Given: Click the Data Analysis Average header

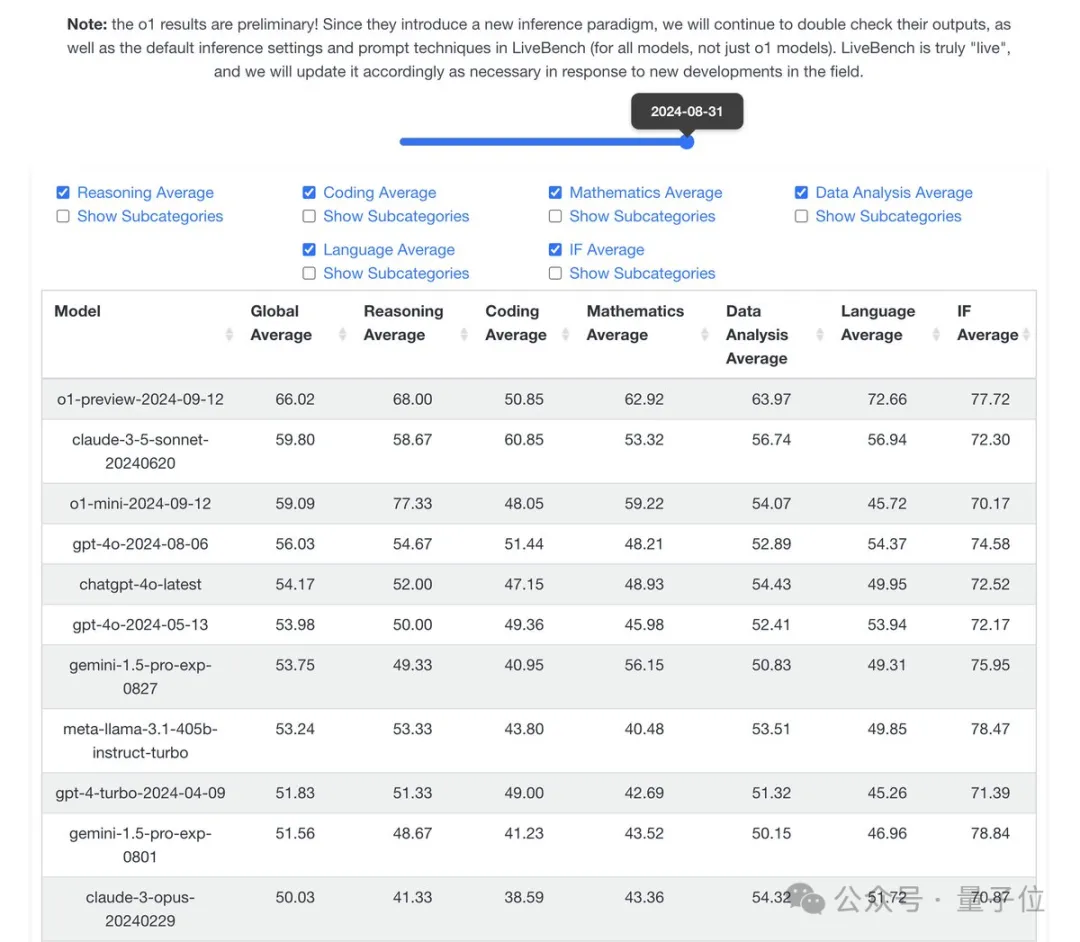Looking at the screenshot, I should coord(757,335).
